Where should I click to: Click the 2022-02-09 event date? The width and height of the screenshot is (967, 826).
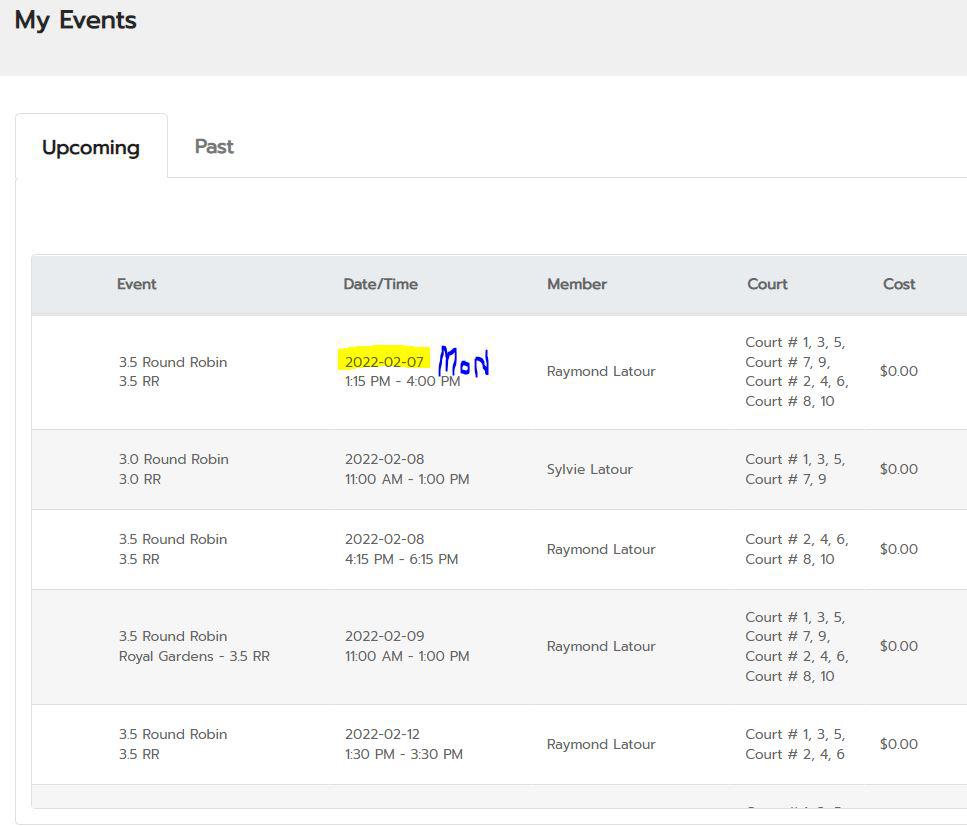[384, 636]
